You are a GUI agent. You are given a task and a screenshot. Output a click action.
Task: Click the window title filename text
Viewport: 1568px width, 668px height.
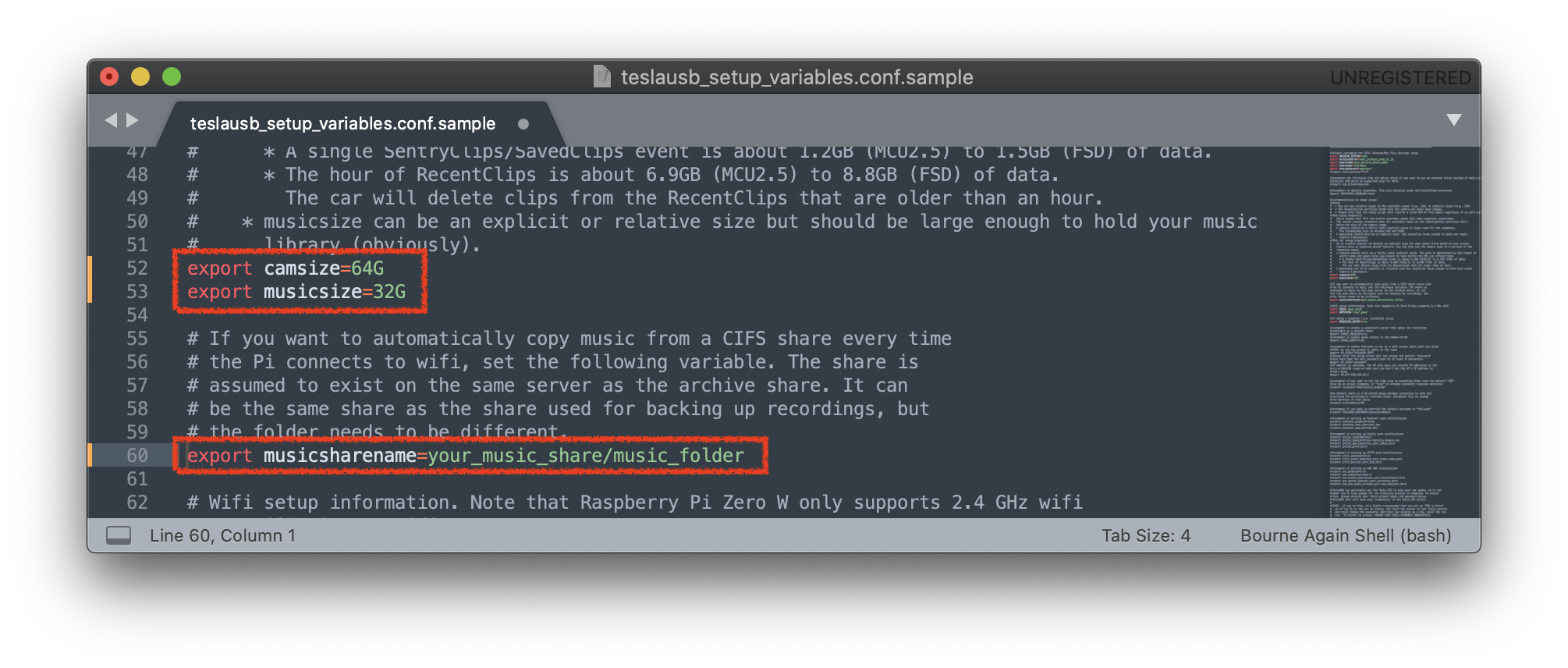pyautogui.click(x=796, y=77)
